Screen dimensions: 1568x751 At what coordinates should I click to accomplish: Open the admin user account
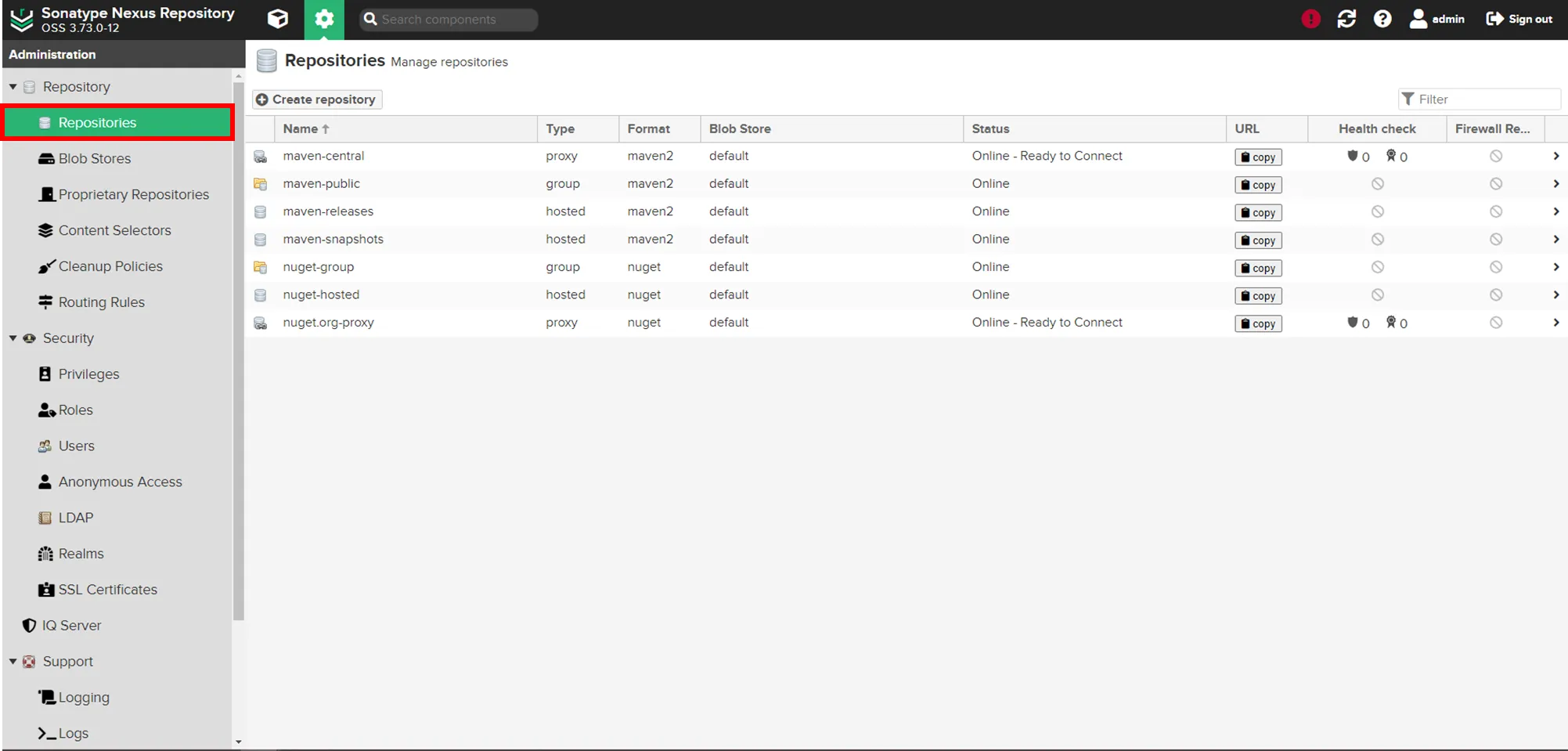click(x=1437, y=19)
